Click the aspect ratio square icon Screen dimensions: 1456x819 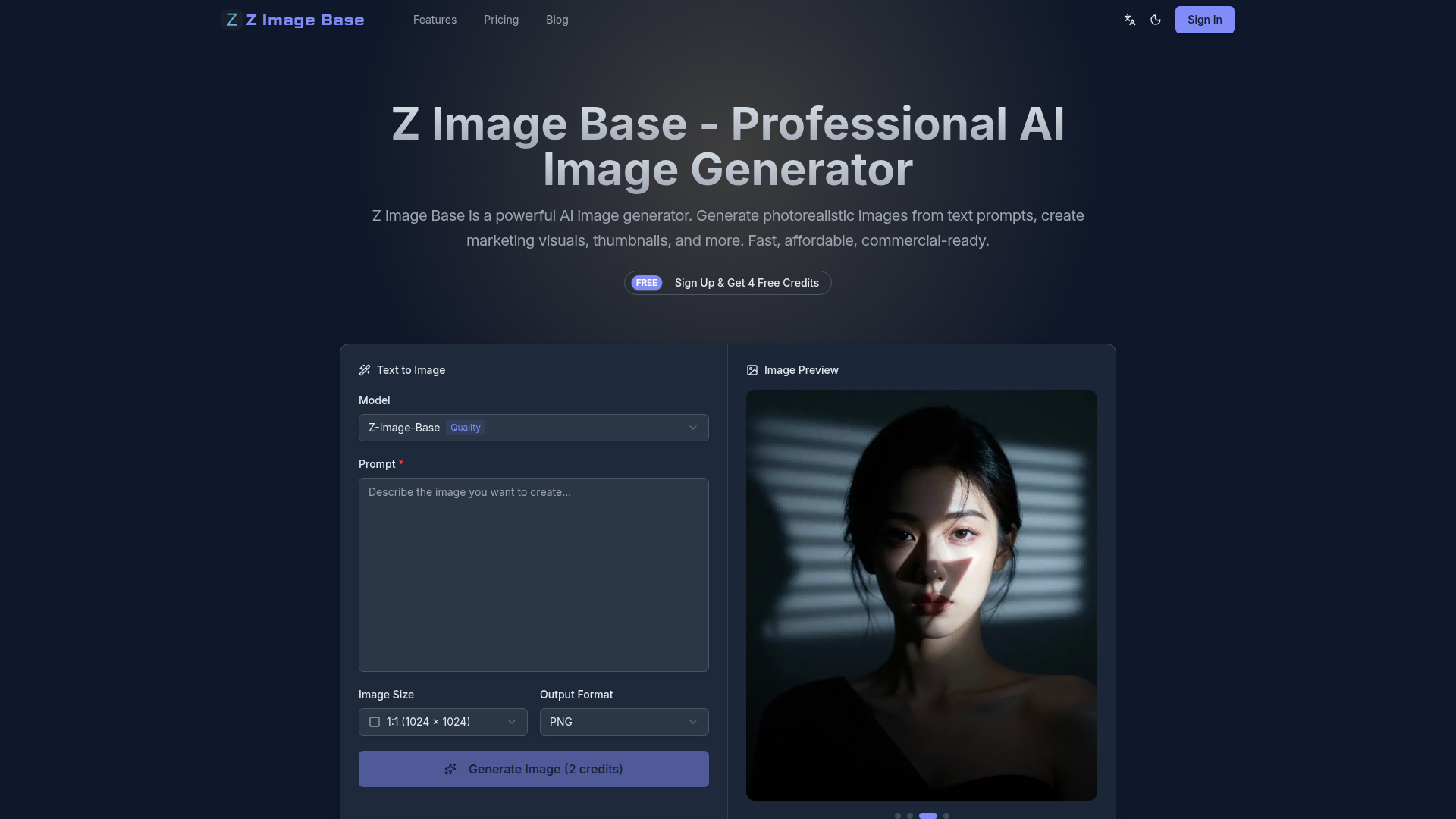coord(374,722)
